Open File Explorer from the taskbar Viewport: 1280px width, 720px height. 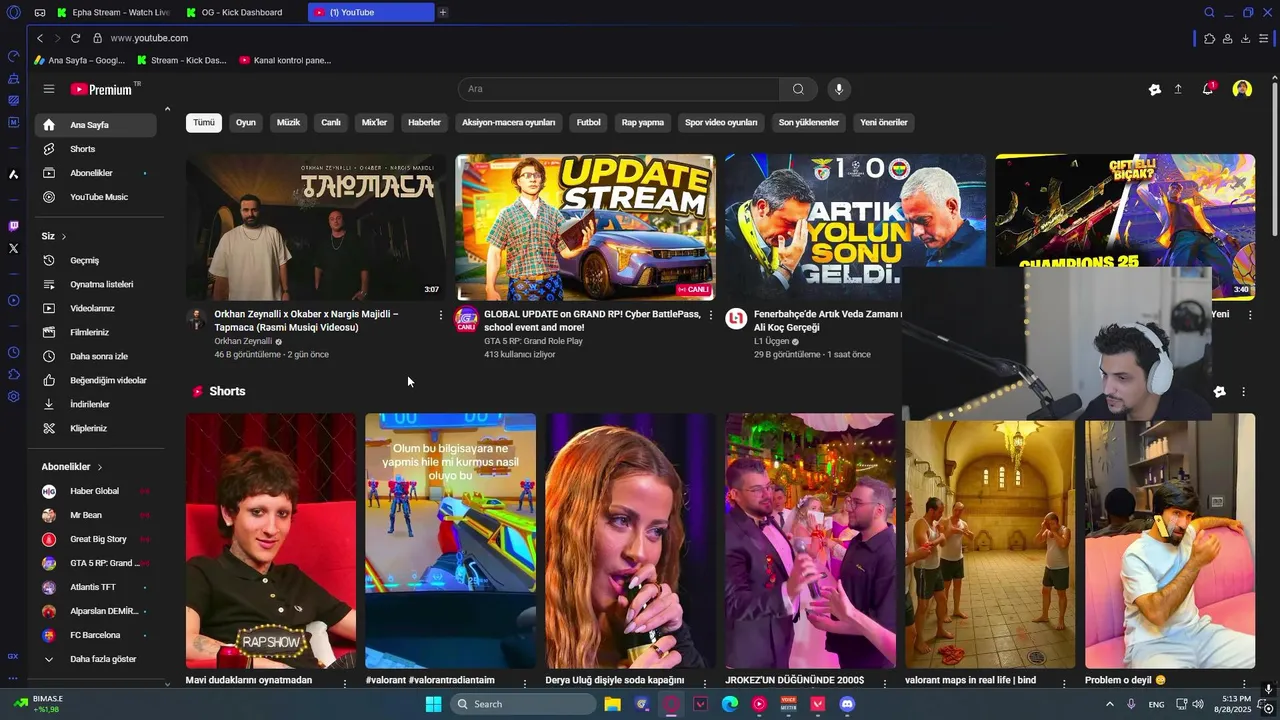point(613,704)
